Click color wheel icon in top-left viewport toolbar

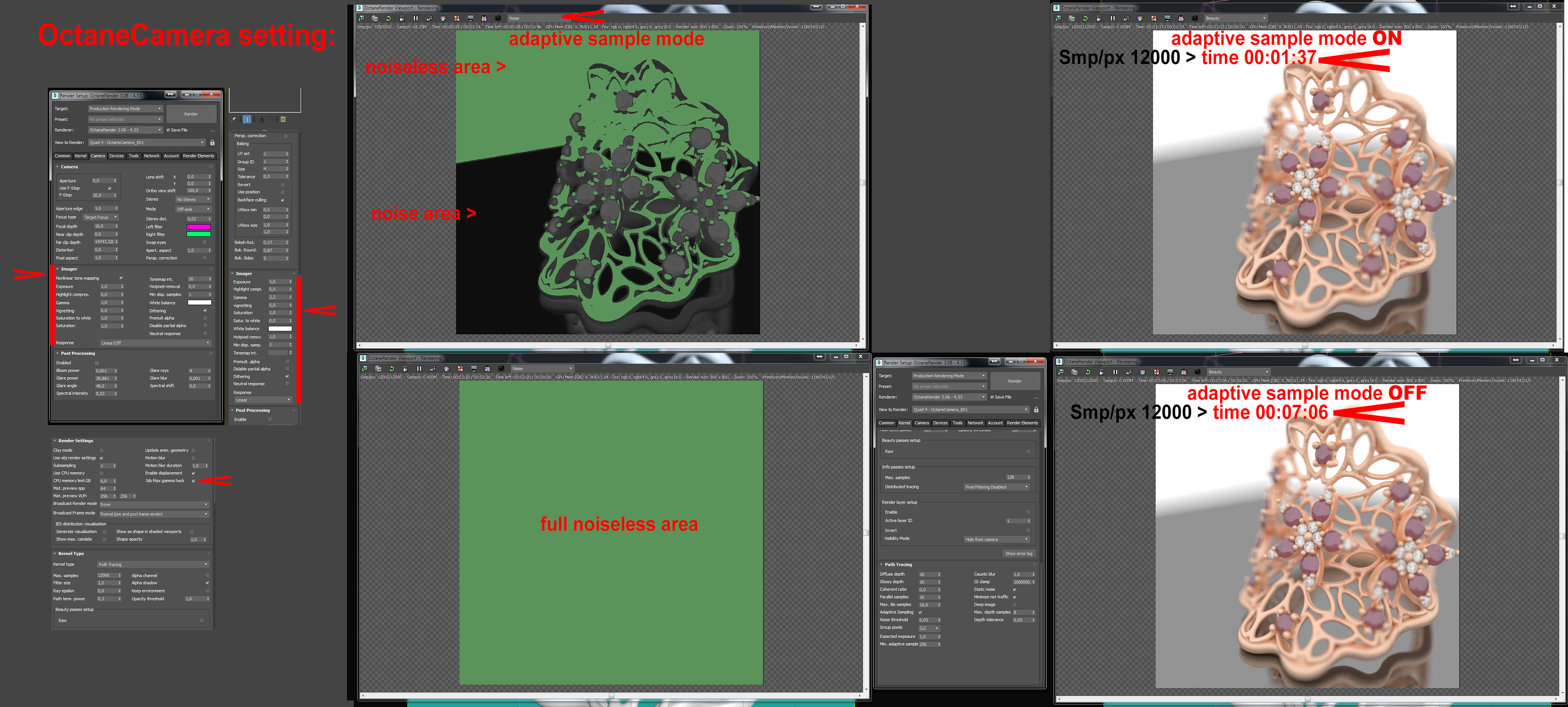click(x=443, y=18)
